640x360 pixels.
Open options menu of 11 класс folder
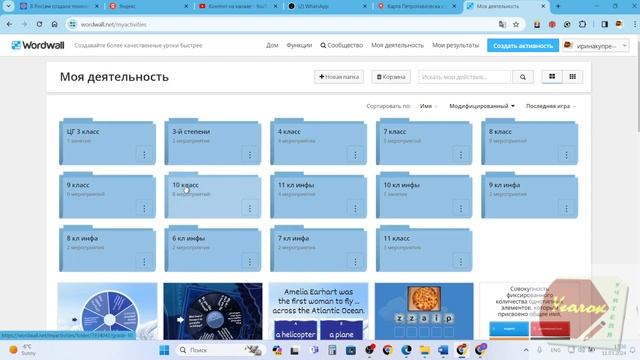tap(461, 262)
